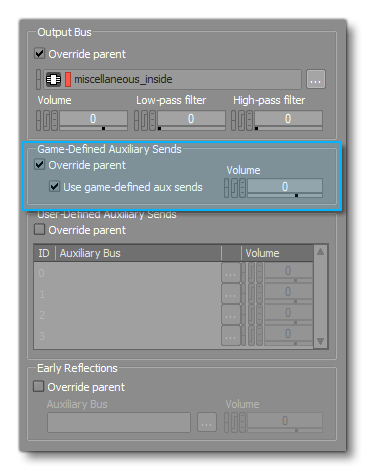Viewport: 366px width, 471px height.
Task: Click the miscellaneous_inside output bus field
Action: pos(172,79)
